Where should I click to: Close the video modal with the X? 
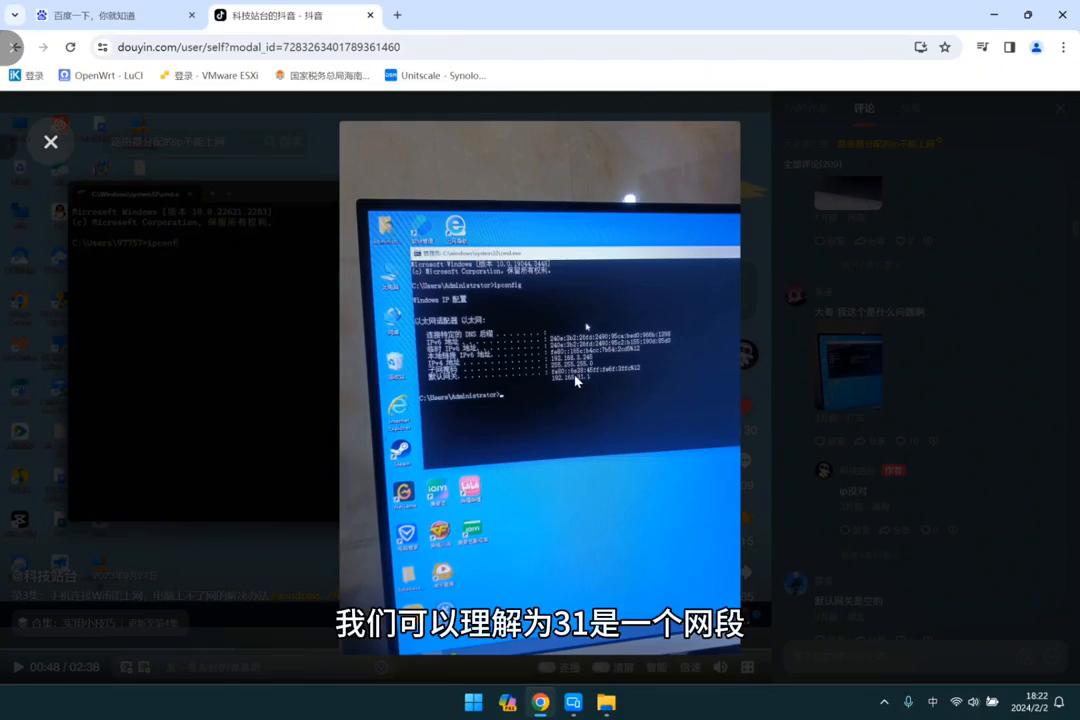pos(51,142)
